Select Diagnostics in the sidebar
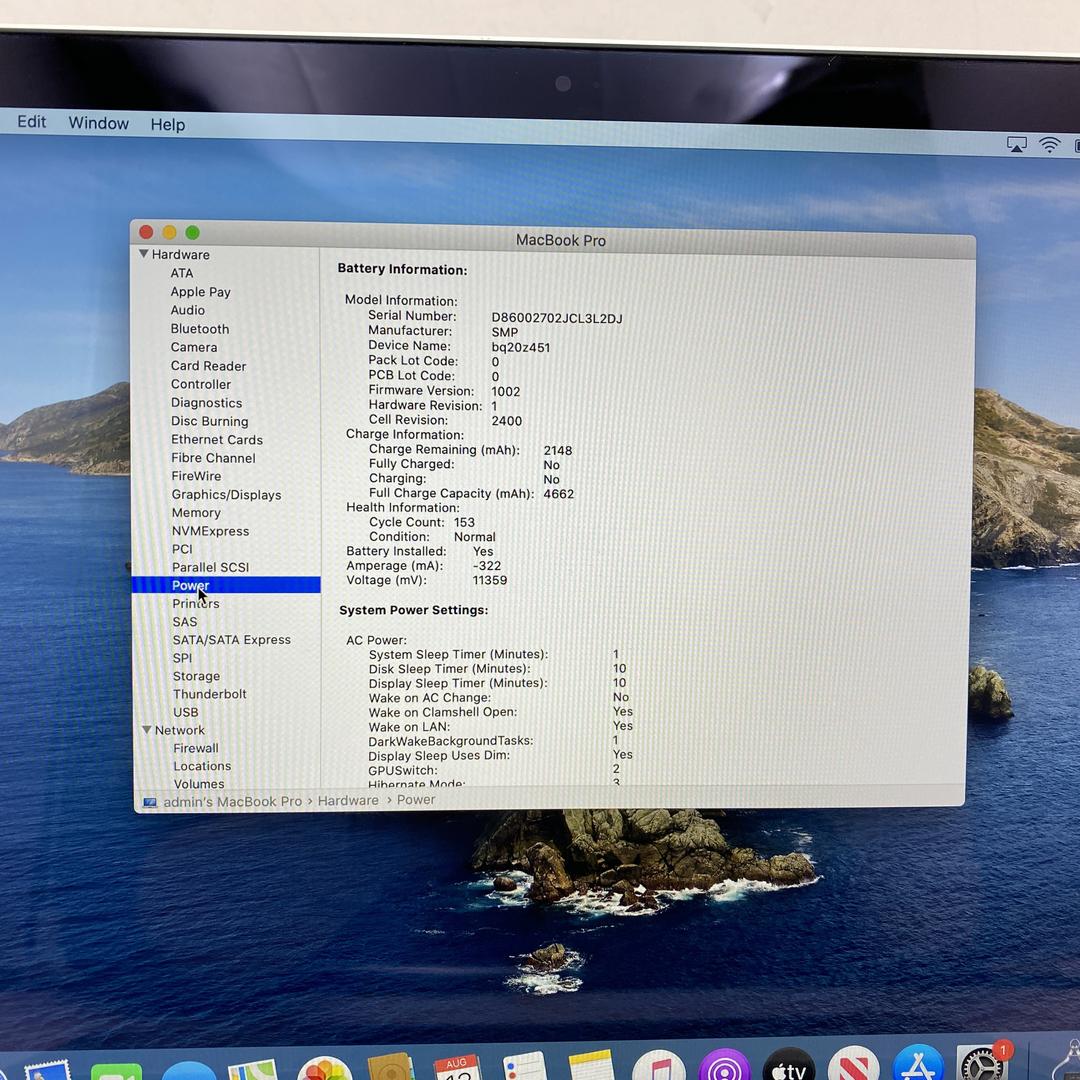 pos(206,403)
